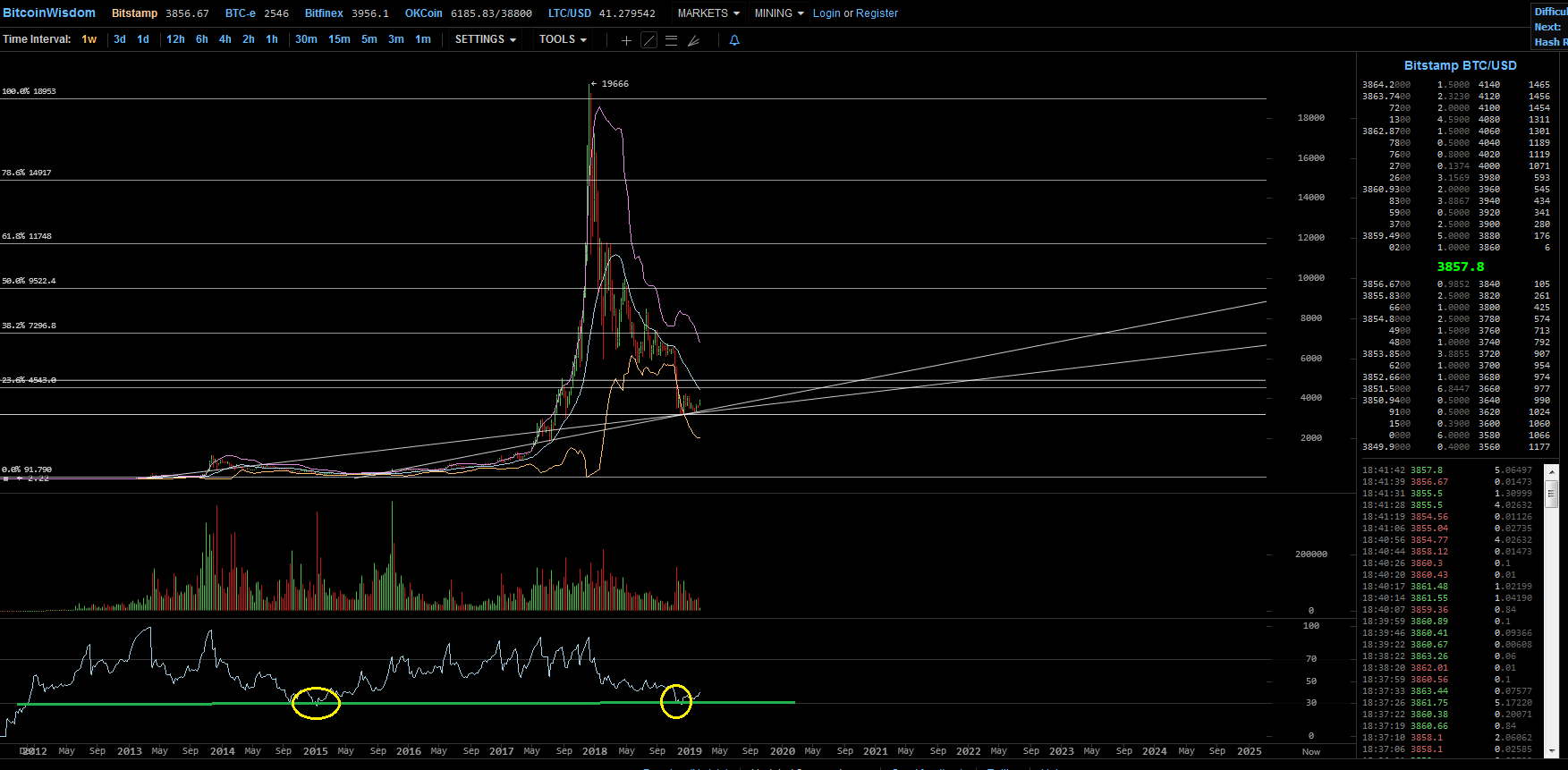
Task: Set time interval to 6h
Action: (202, 39)
